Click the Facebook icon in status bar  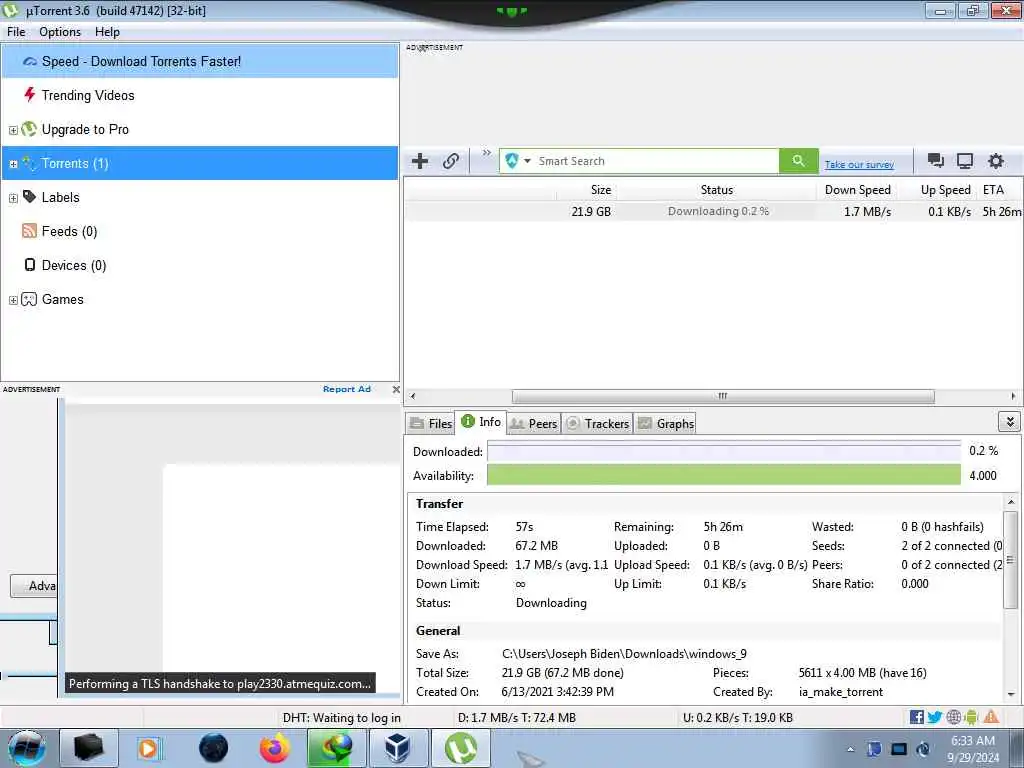(x=916, y=717)
